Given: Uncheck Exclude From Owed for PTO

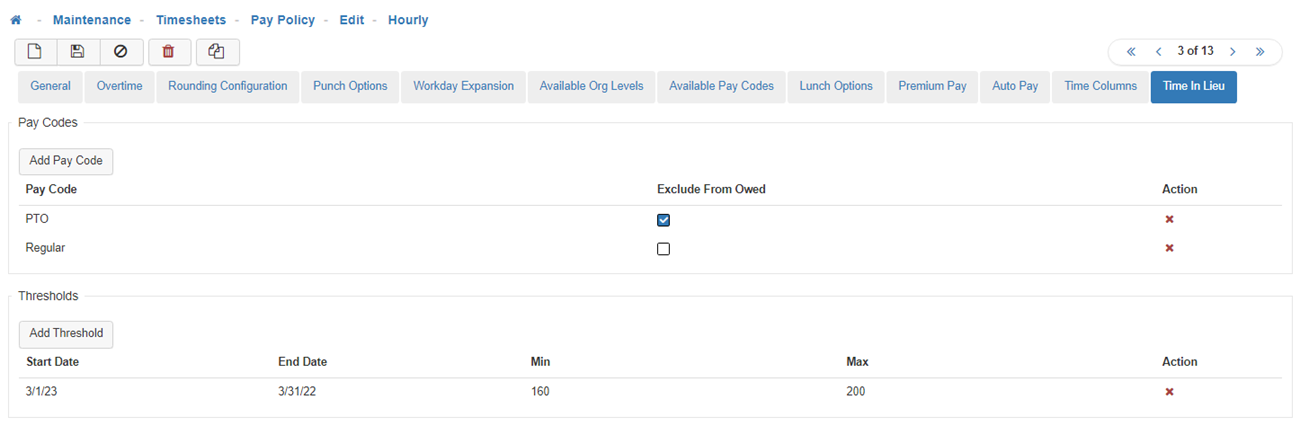Looking at the screenshot, I should tap(663, 220).
